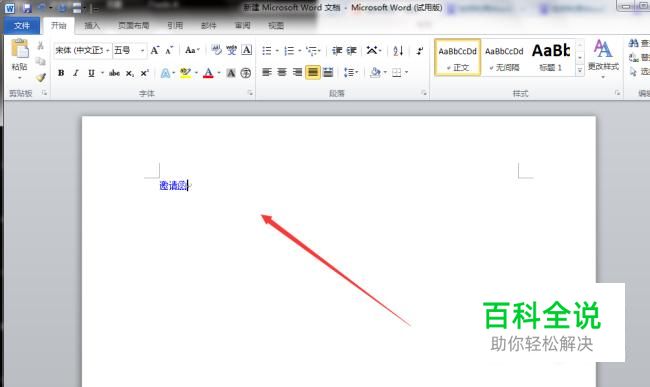Image resolution: width=650 pixels, height=387 pixels.
Task: Click the Sort A-Z icon
Action: (398, 51)
